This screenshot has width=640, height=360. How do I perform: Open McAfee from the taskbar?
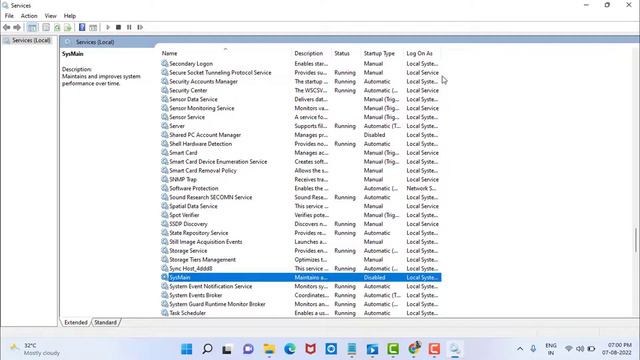(x=310, y=349)
